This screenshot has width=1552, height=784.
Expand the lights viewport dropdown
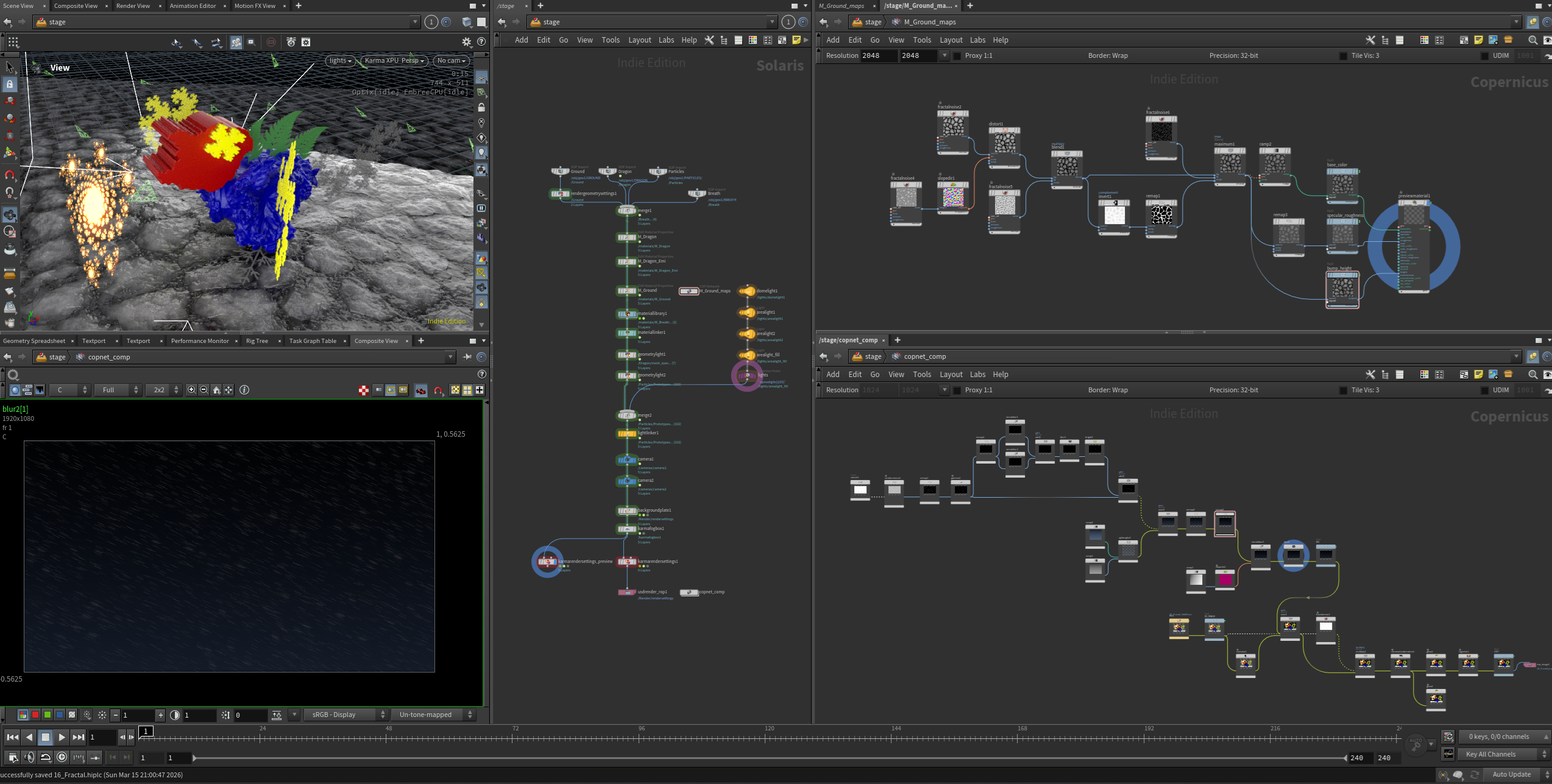click(340, 60)
